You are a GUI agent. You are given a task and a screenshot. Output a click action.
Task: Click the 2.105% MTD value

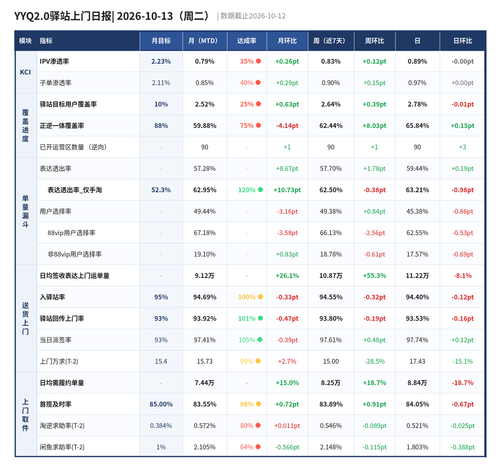click(x=205, y=447)
